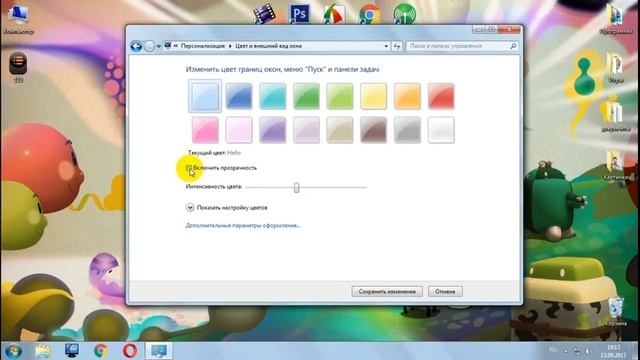Select the beige color swatch
Image resolution: width=640 pixels, height=360 pixels.
[x=340, y=130]
